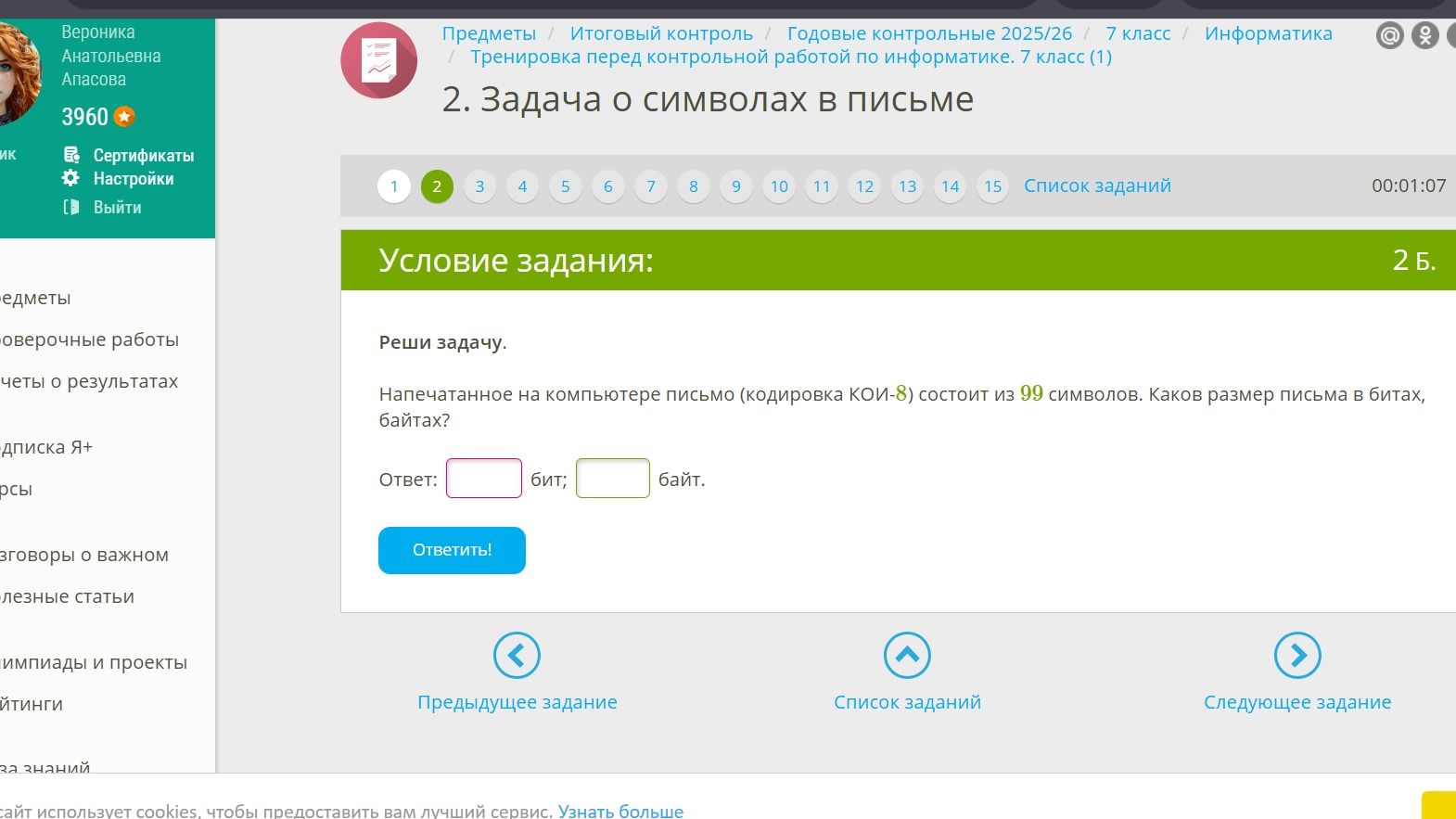
Task: Focus the байт answer input field
Action: pos(613,479)
